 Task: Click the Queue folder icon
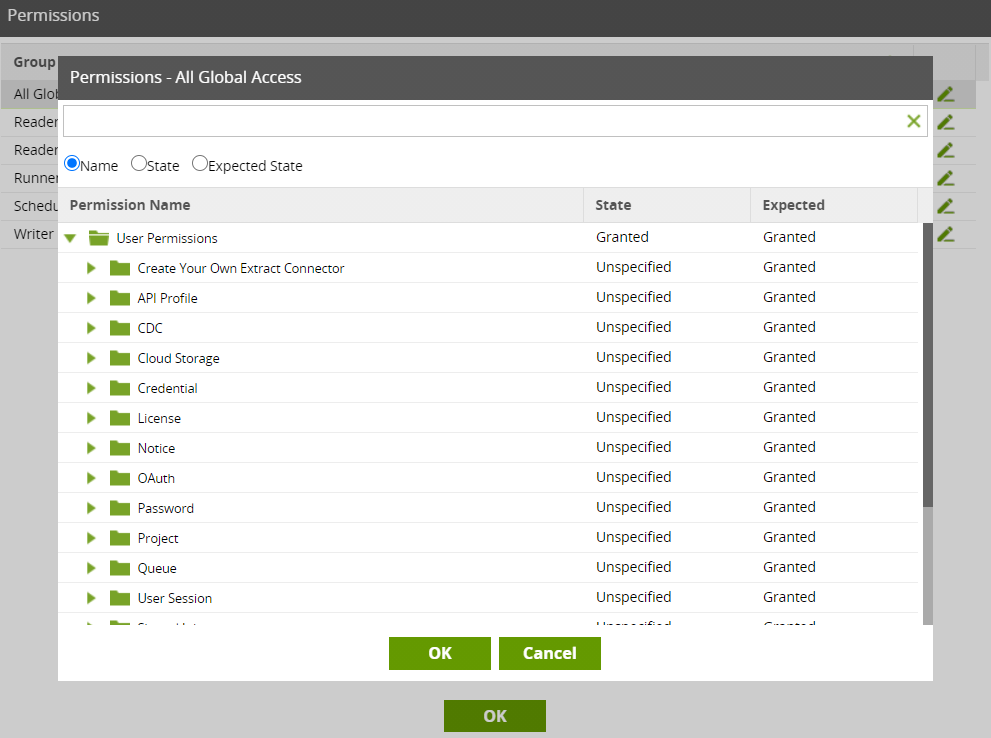(119, 568)
